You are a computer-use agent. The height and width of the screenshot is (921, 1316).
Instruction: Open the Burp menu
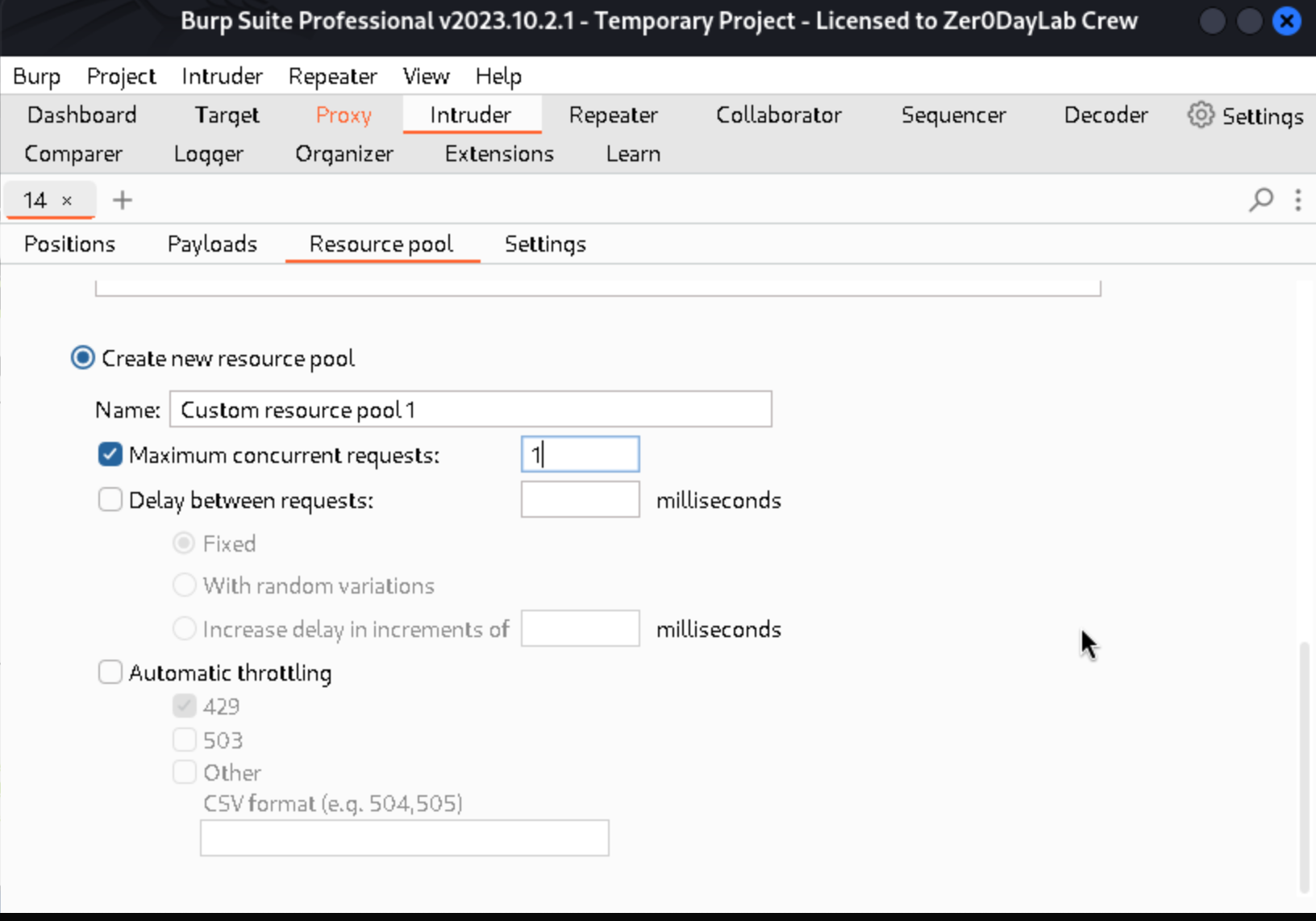(x=37, y=76)
